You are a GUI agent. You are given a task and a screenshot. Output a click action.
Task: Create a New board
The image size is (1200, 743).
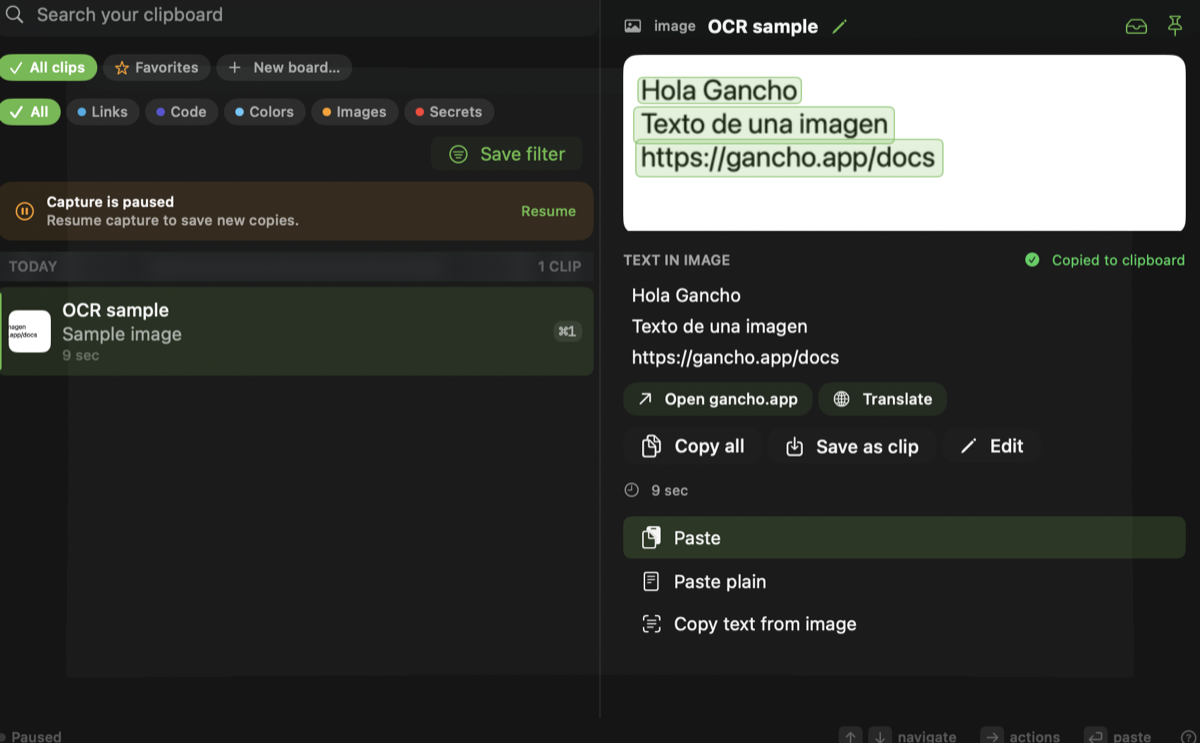click(284, 68)
